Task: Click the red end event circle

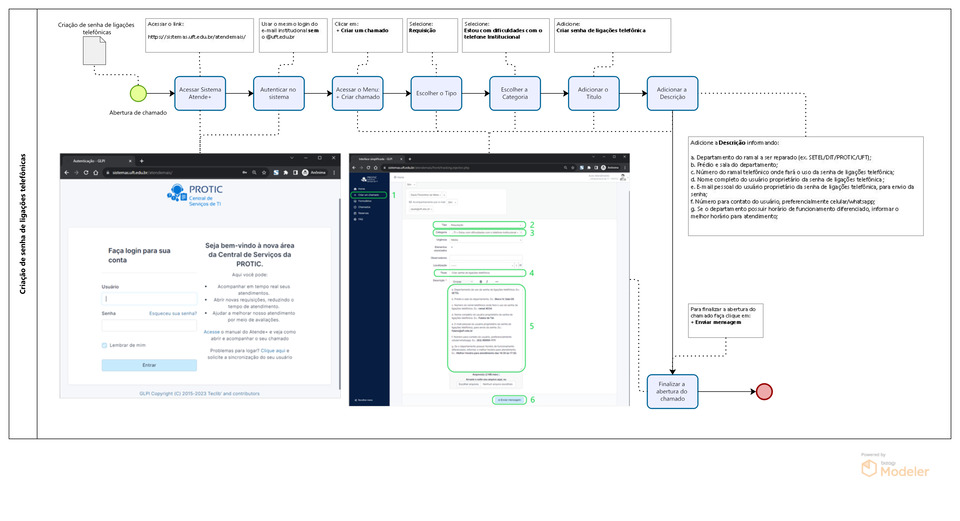Action: point(765,391)
